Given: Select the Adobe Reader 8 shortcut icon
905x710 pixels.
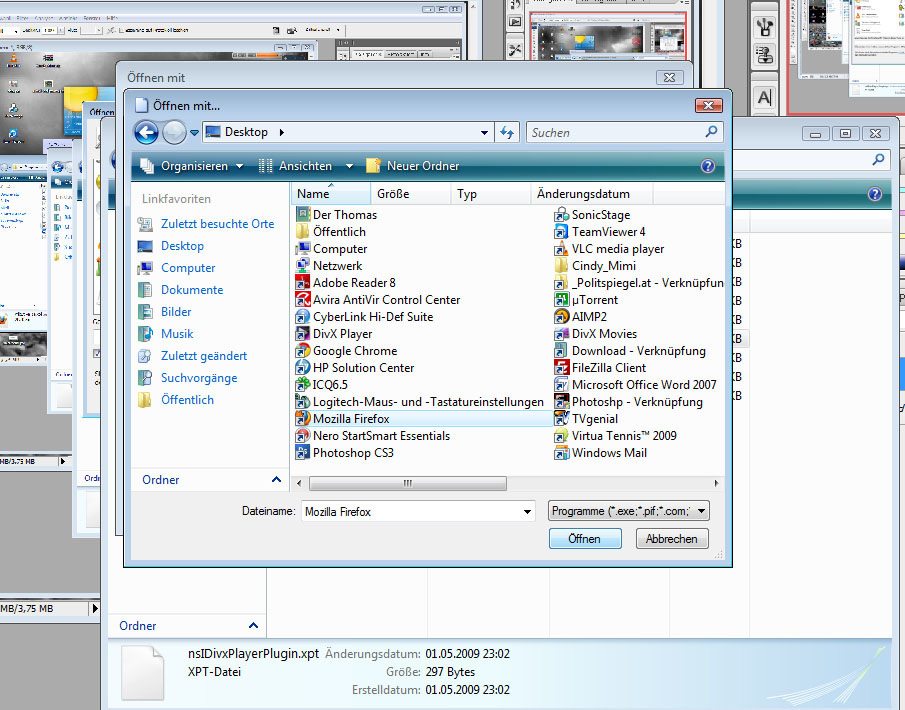Looking at the screenshot, I should 302,283.
